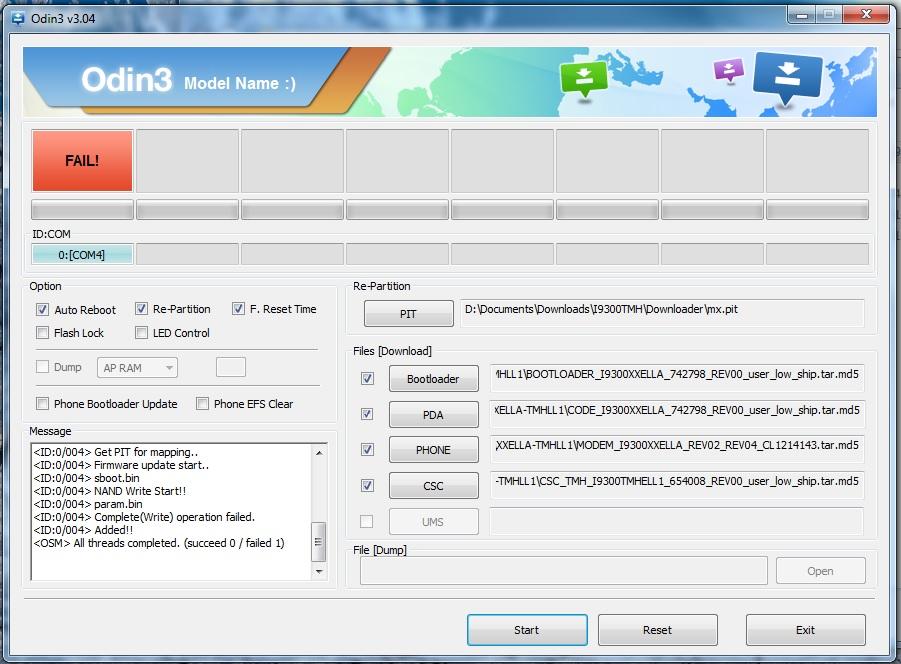Open the AP RAM dropdown
901x664 pixels.
click(137, 368)
